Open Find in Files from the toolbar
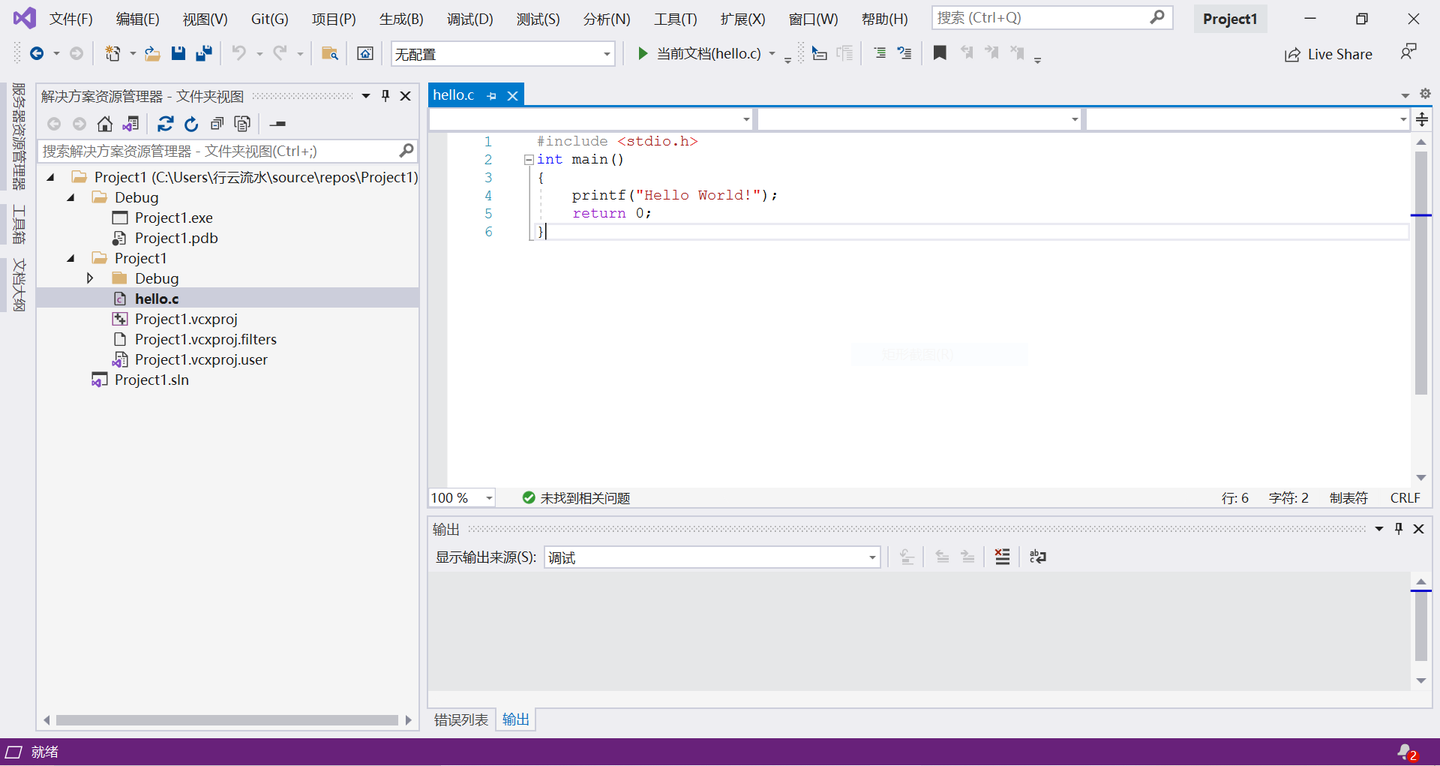The height and width of the screenshot is (766, 1440). click(x=330, y=53)
